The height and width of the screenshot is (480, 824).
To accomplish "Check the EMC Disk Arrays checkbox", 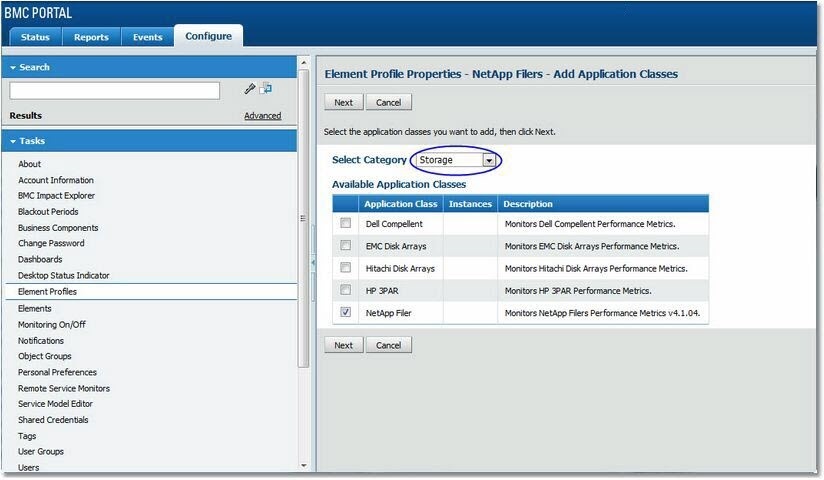I will (x=345, y=246).
